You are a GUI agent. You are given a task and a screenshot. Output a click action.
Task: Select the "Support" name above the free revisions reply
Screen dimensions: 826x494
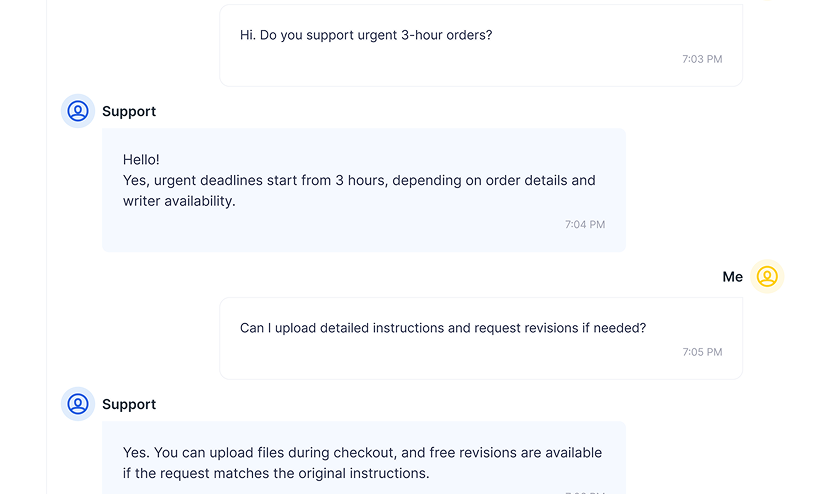click(129, 404)
